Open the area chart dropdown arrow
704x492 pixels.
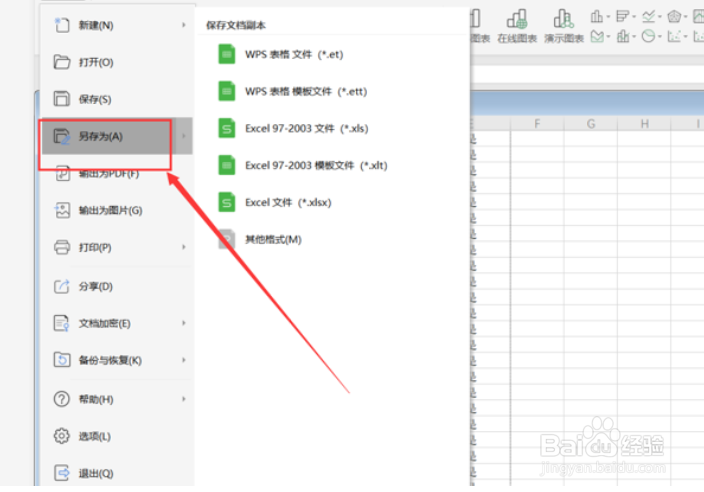point(608,37)
